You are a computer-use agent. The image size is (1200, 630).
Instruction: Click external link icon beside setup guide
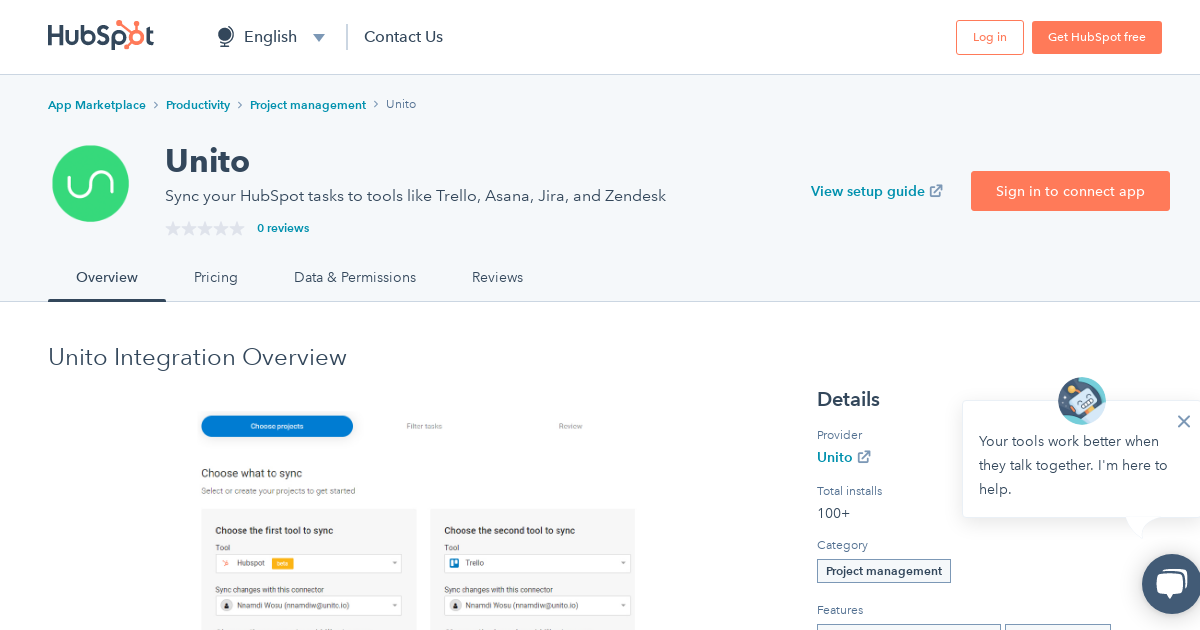point(936,191)
